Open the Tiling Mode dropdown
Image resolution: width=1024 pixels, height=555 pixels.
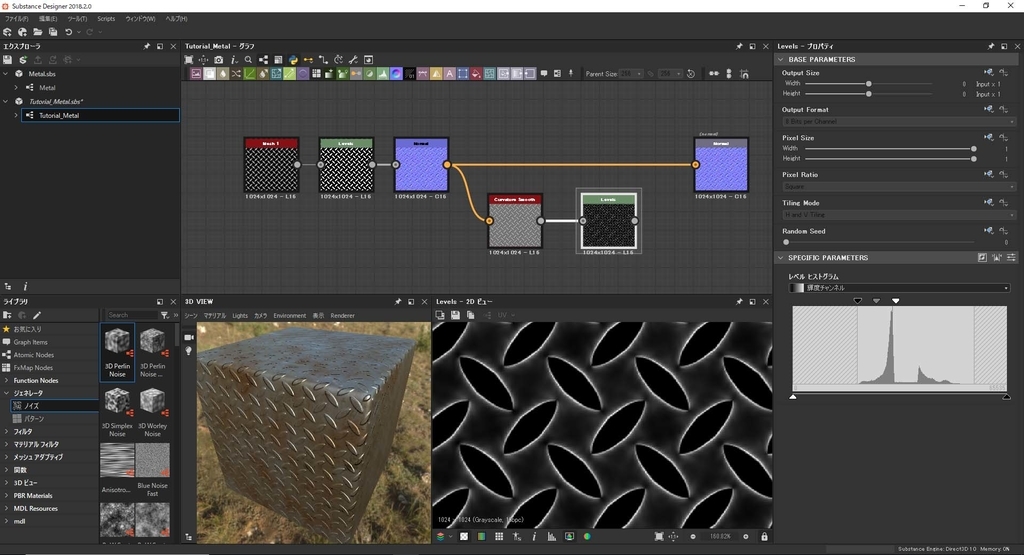(898, 215)
